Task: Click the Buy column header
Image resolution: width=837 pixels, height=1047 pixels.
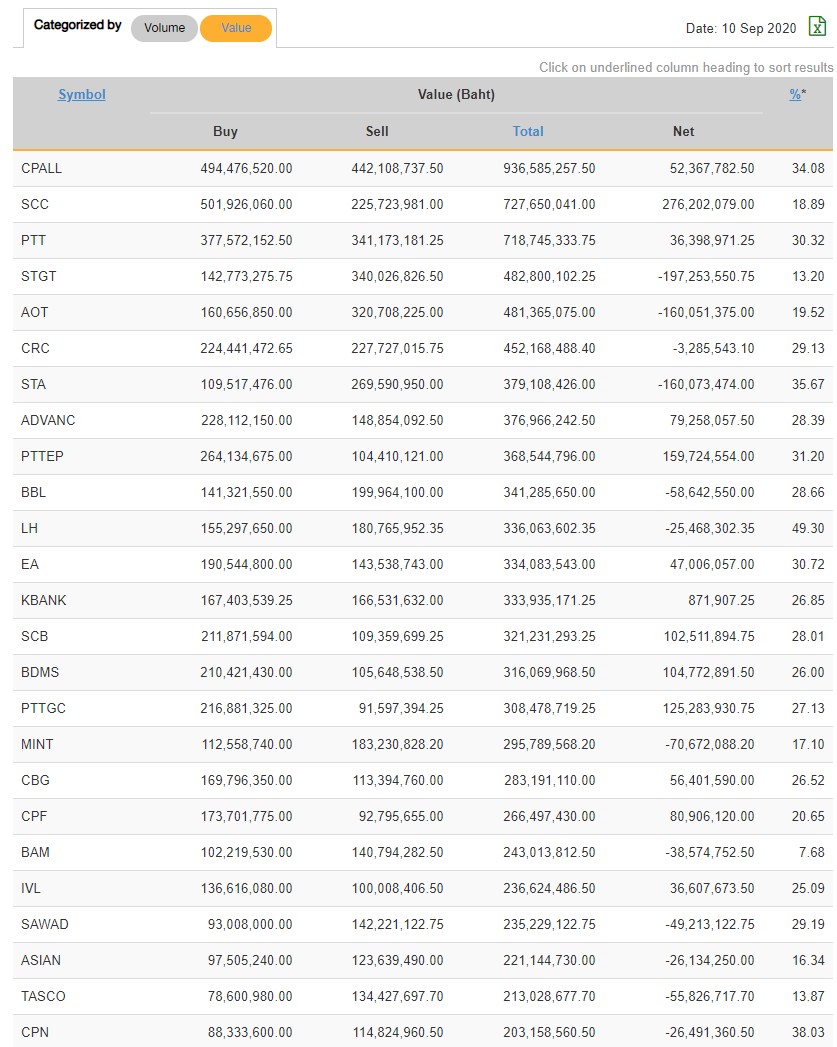Action: (x=226, y=131)
